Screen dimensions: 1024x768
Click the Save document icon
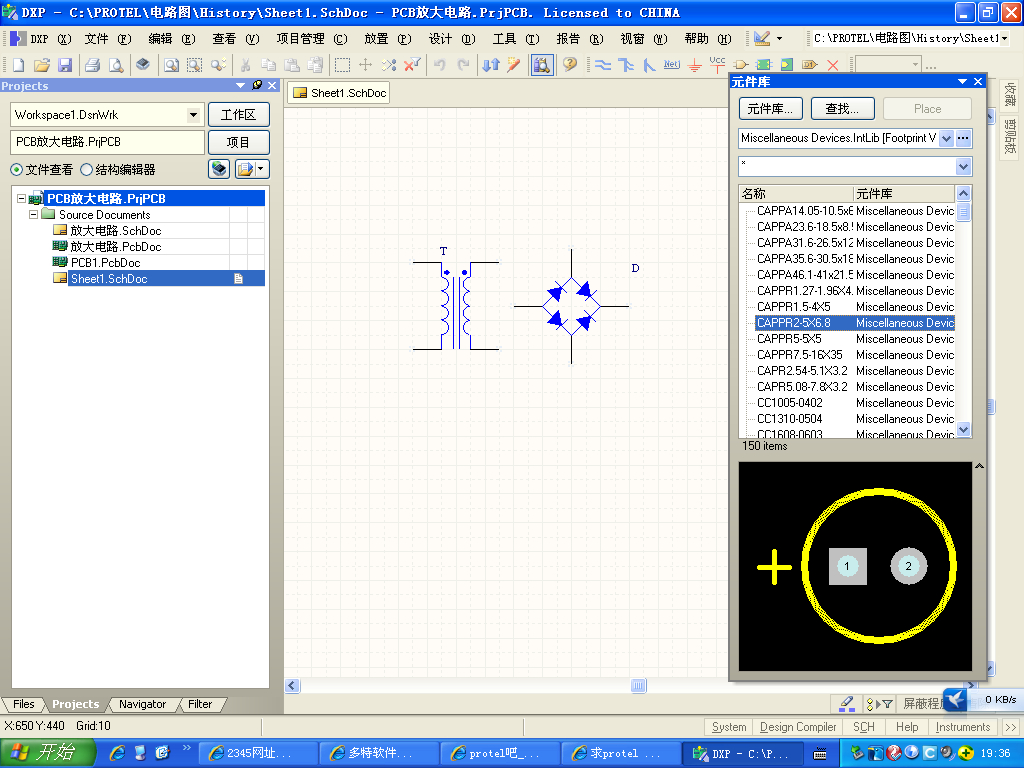click(x=65, y=65)
